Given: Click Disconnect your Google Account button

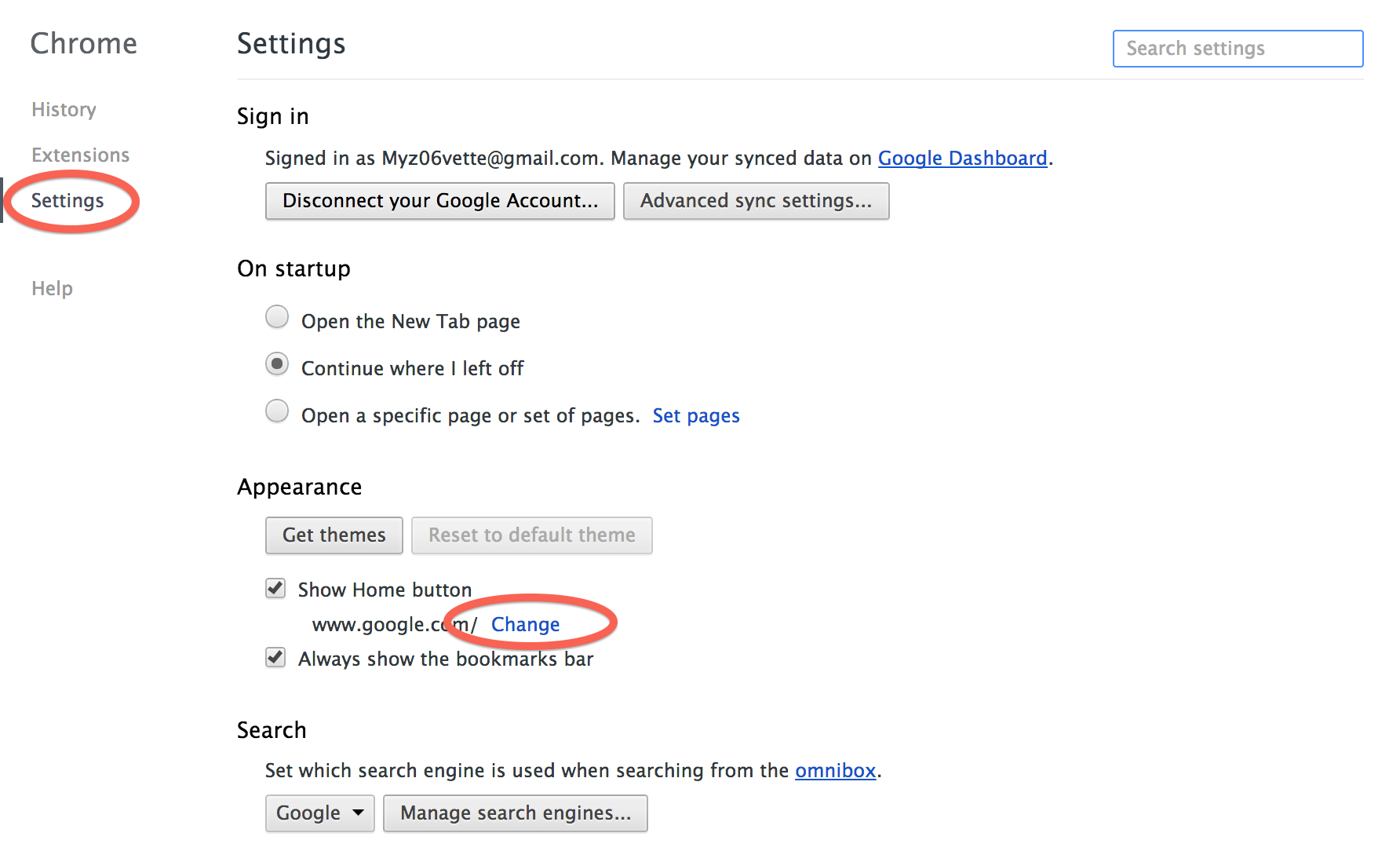Looking at the screenshot, I should pos(439,201).
